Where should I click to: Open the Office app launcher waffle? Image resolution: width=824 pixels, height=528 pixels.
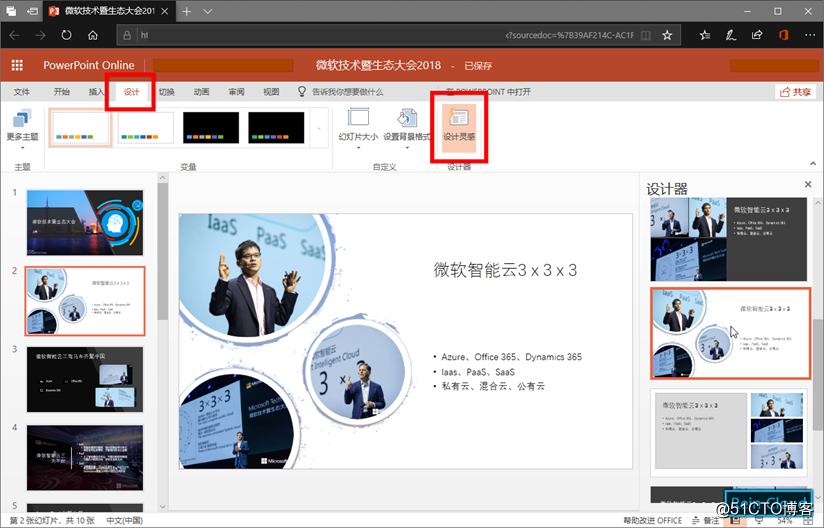pyautogui.click(x=17, y=65)
